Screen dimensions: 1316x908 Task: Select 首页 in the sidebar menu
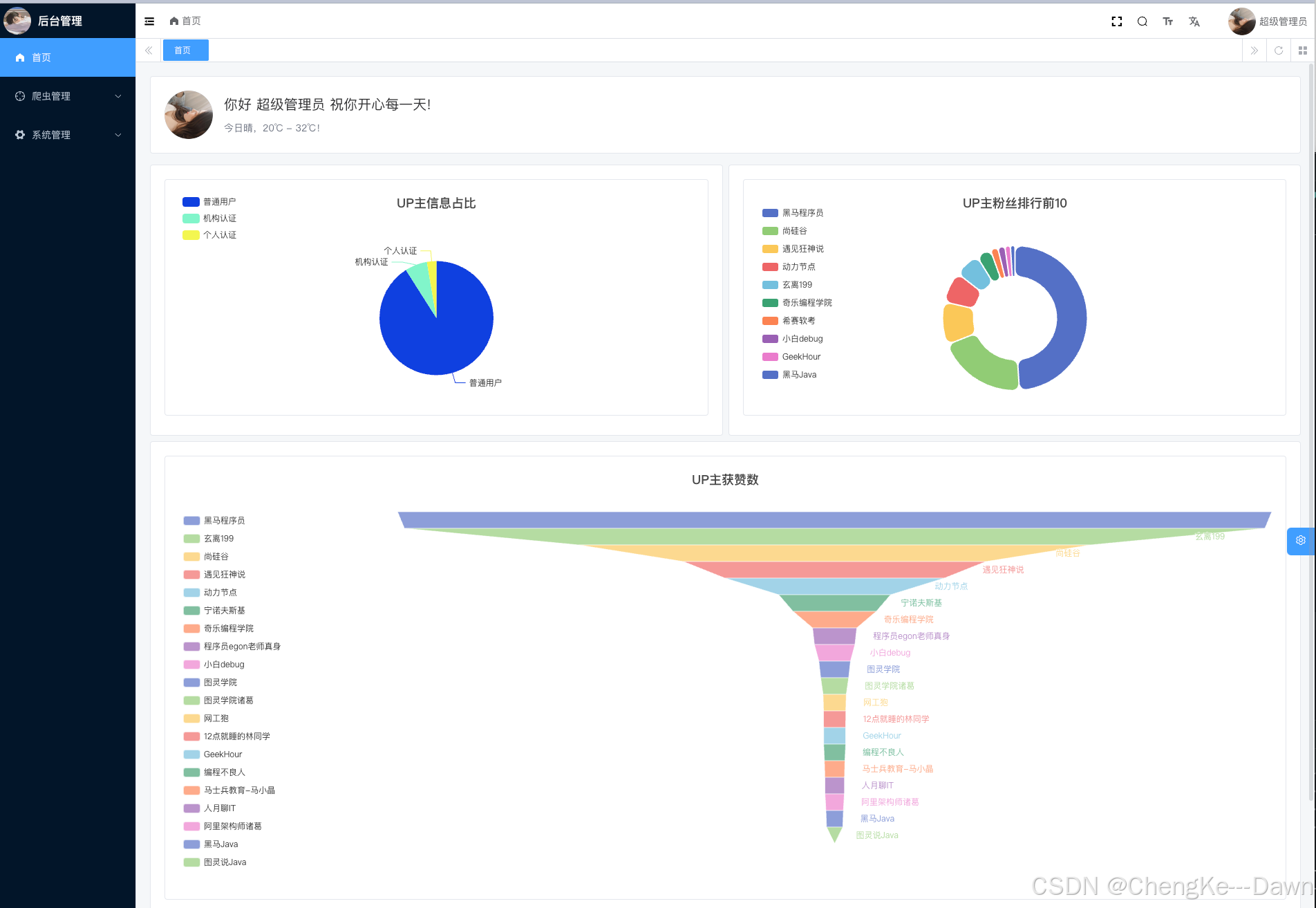[x=68, y=57]
